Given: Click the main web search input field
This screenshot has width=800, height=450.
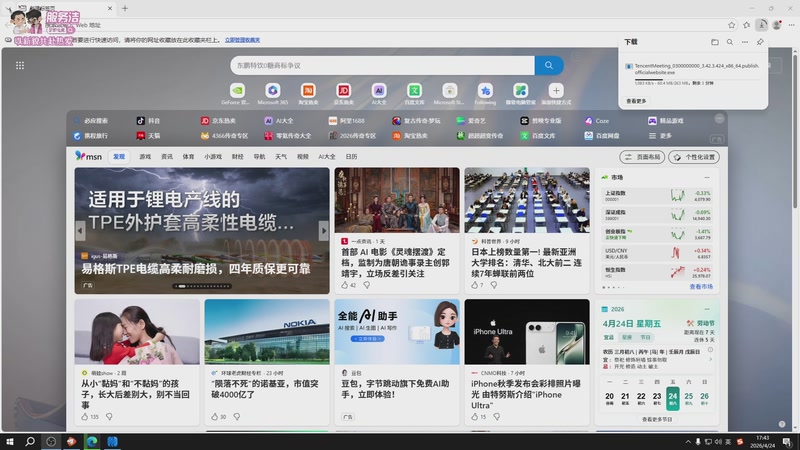Looking at the screenshot, I should click(x=383, y=65).
